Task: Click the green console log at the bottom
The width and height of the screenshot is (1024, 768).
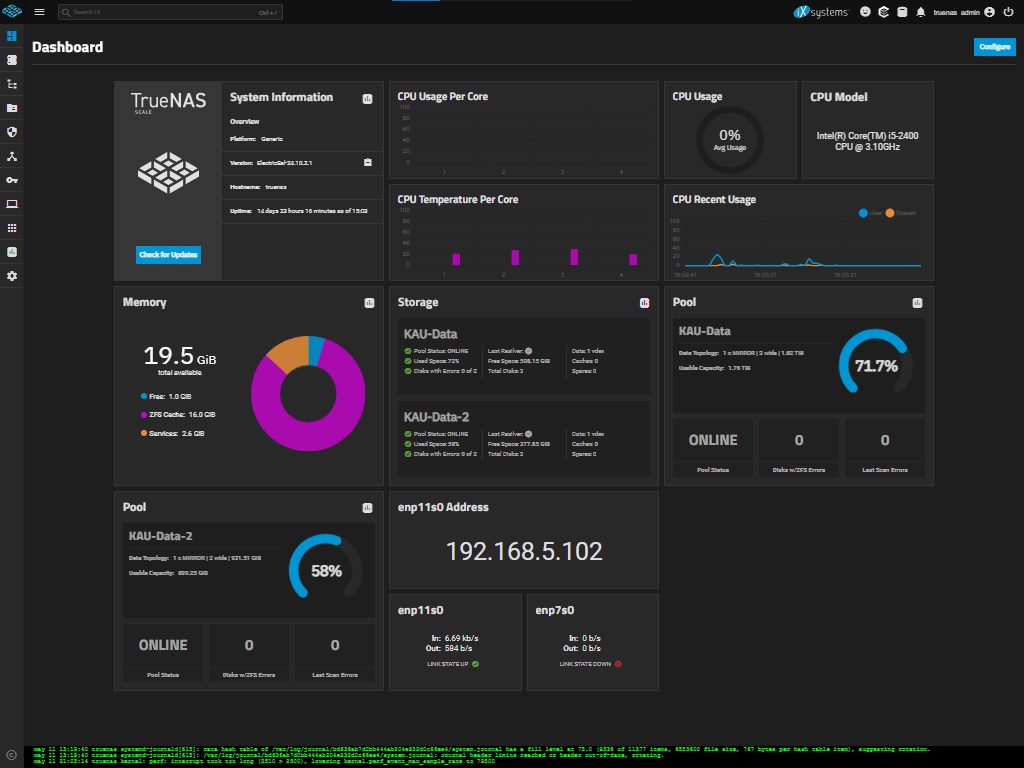Action: 524,756
